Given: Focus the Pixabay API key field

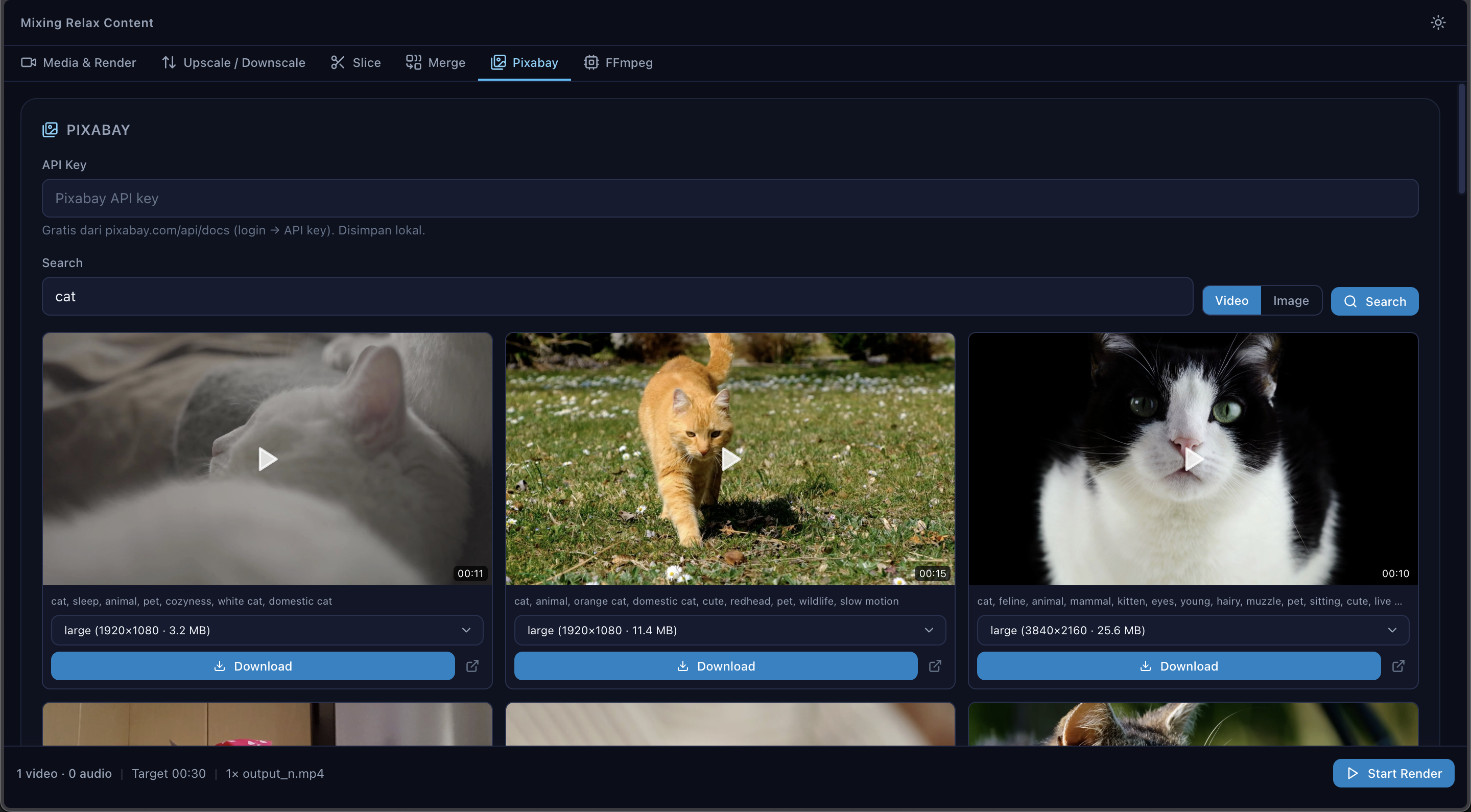Looking at the screenshot, I should tap(730, 198).
